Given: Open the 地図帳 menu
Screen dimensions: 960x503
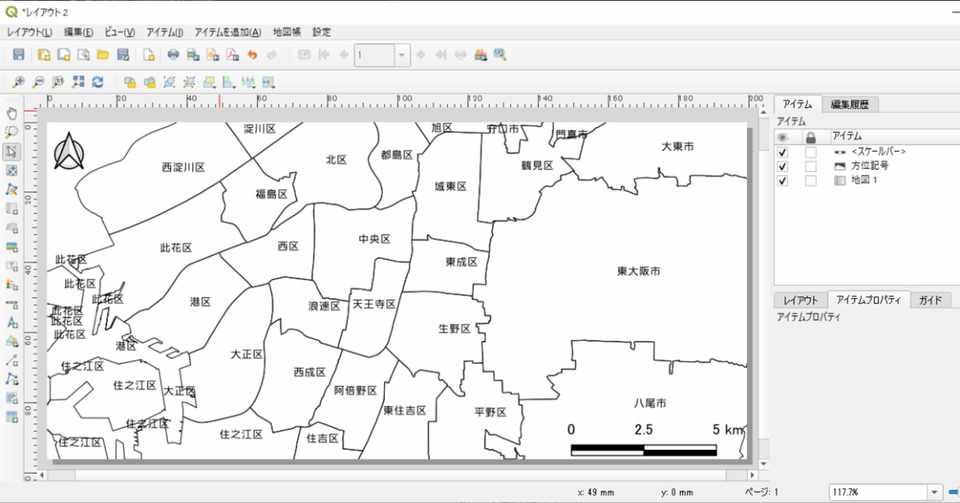Looking at the screenshot, I should click(287, 32).
